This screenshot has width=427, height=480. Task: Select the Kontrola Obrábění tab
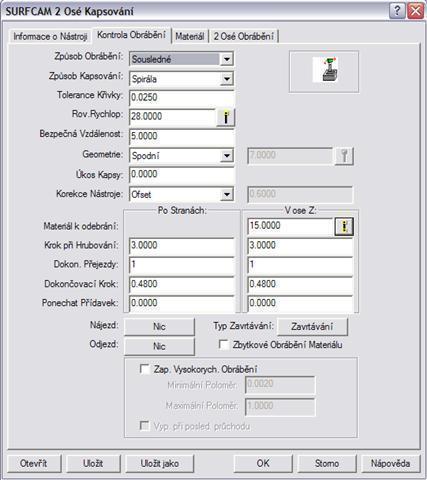point(131,35)
